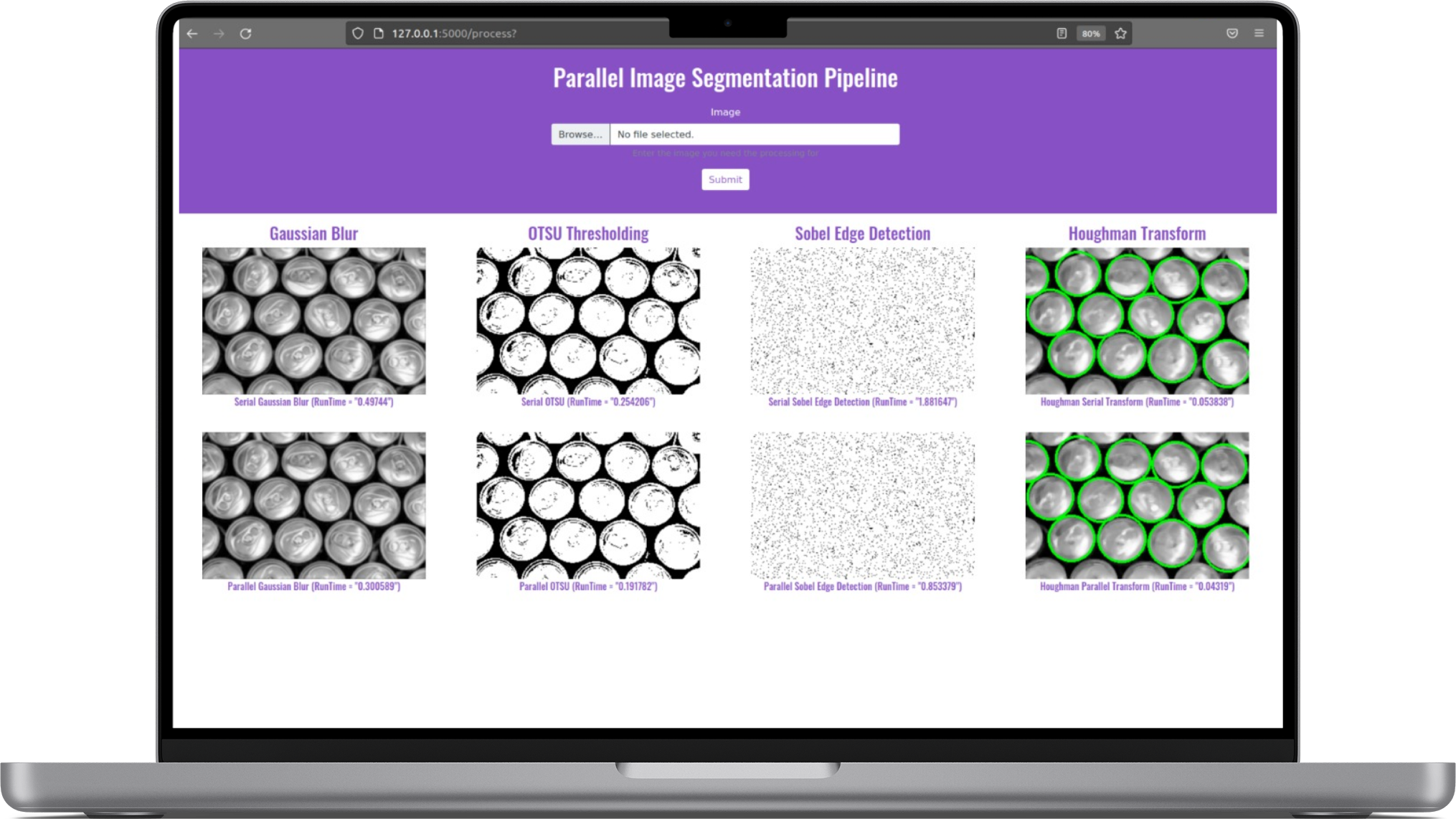This screenshot has height=819, width=1456.
Task: Open the Pocket save icon
Action: tap(1232, 34)
